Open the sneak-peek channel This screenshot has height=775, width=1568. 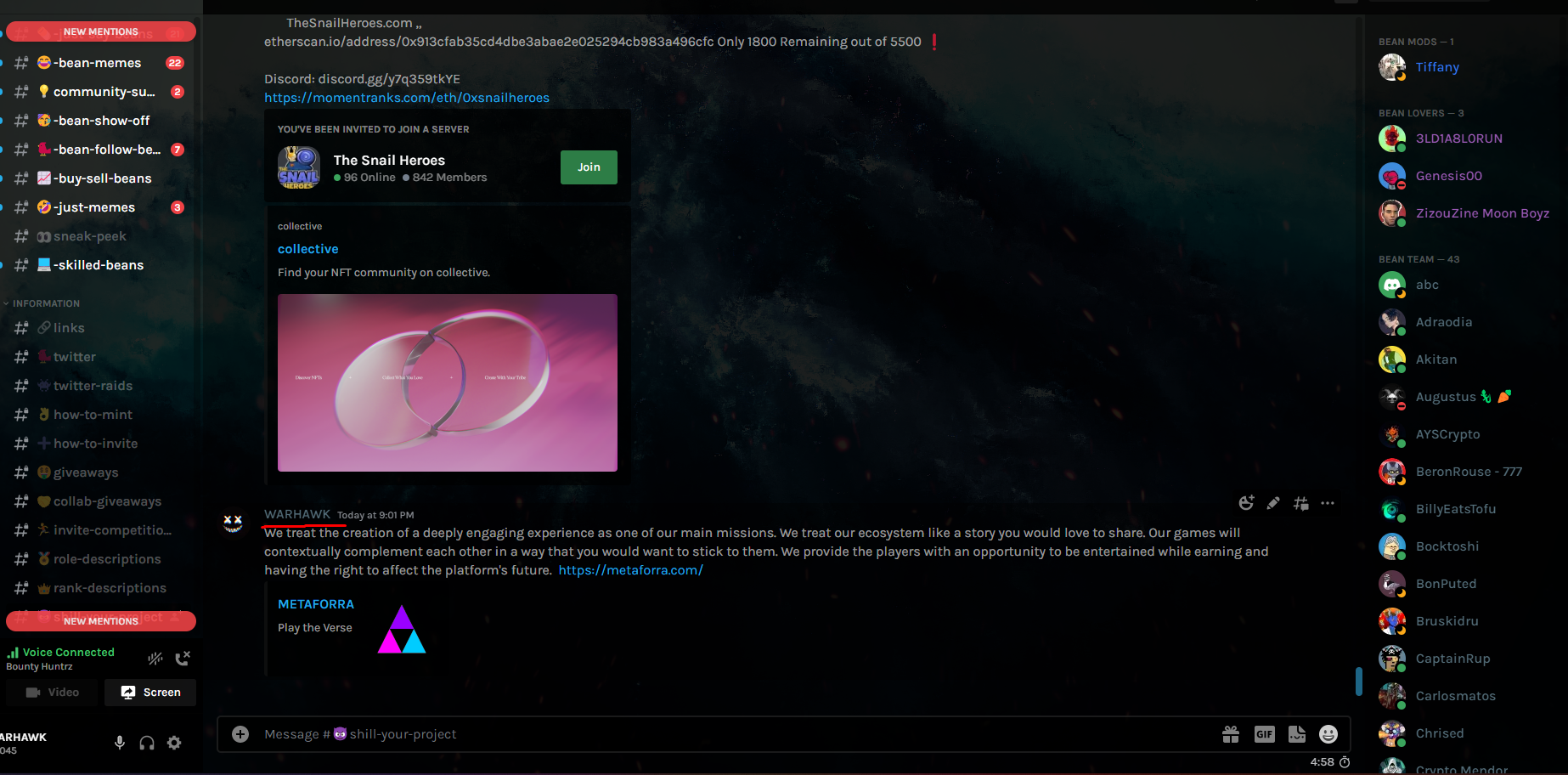(101, 236)
